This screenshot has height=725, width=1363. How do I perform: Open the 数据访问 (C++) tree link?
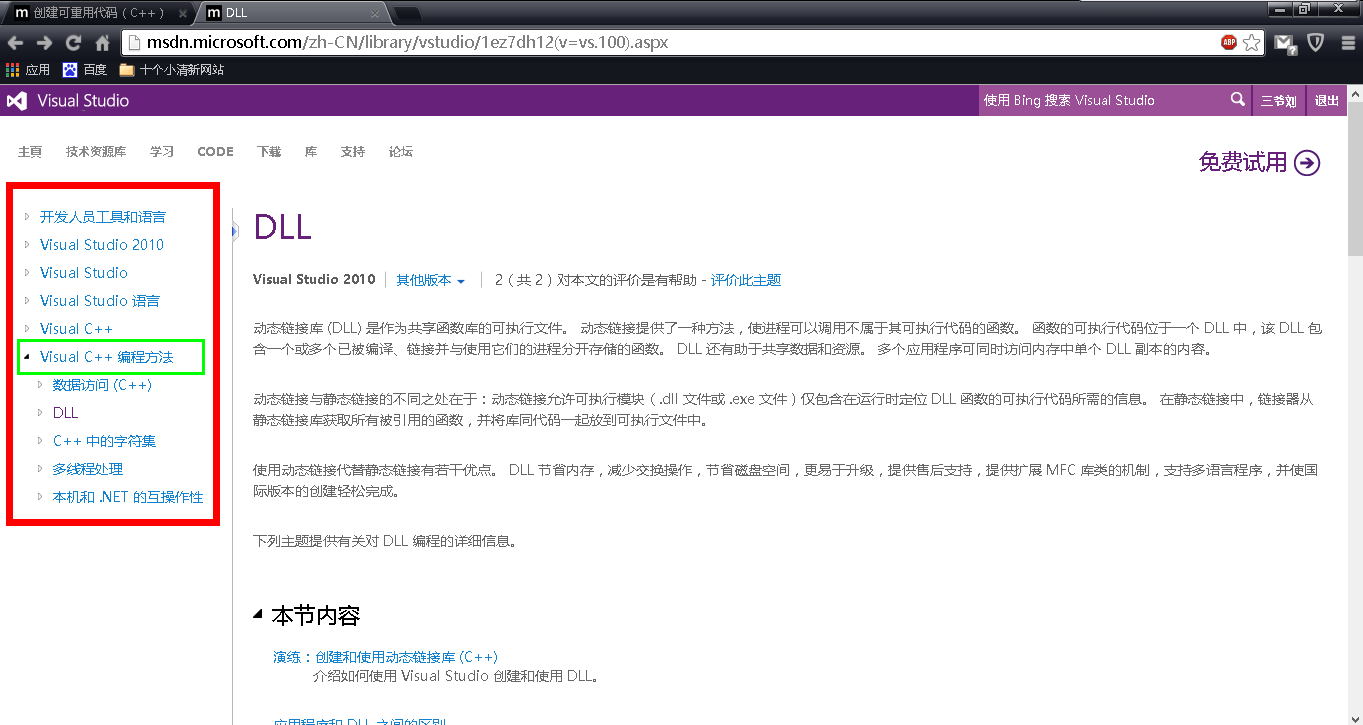click(102, 385)
